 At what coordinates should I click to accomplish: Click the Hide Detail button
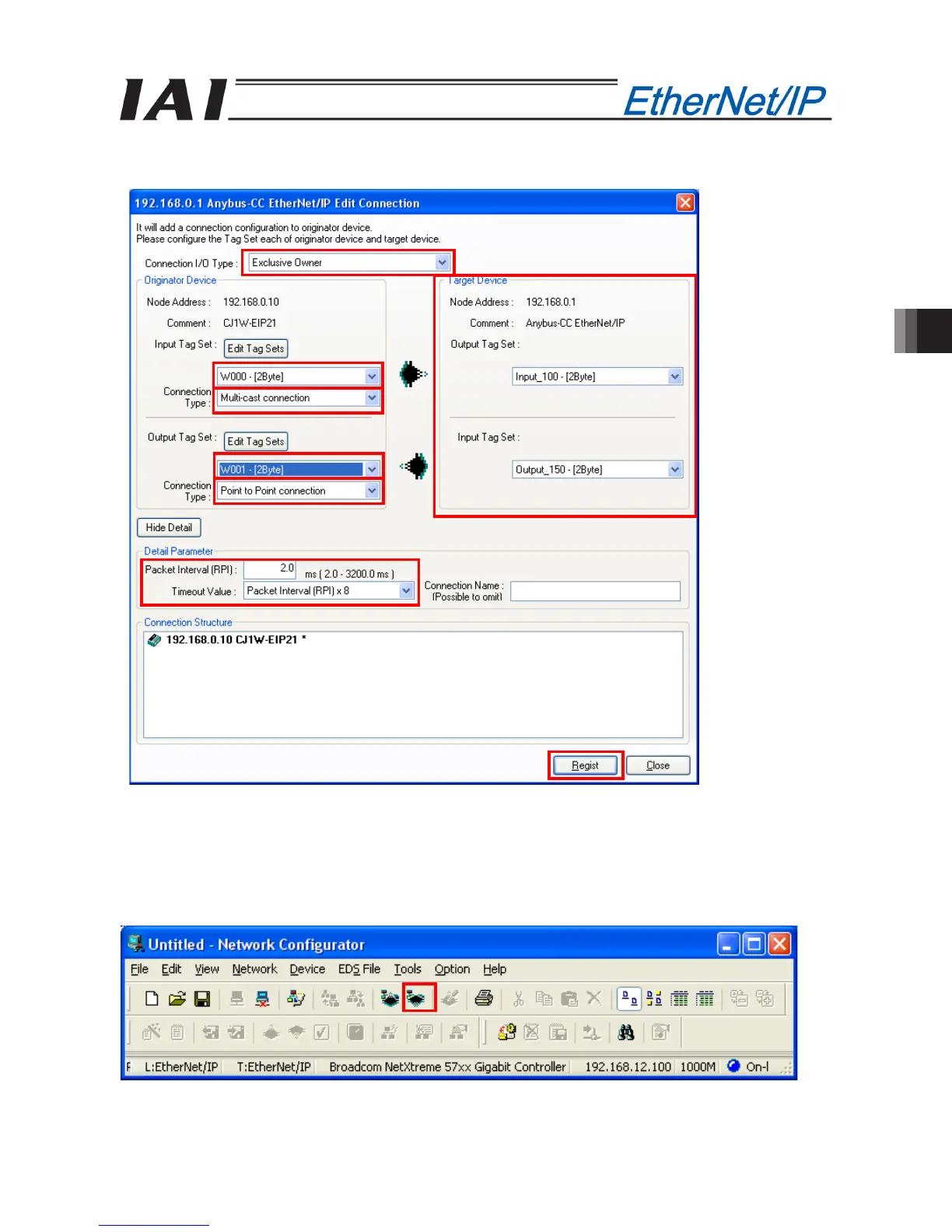click(x=169, y=527)
